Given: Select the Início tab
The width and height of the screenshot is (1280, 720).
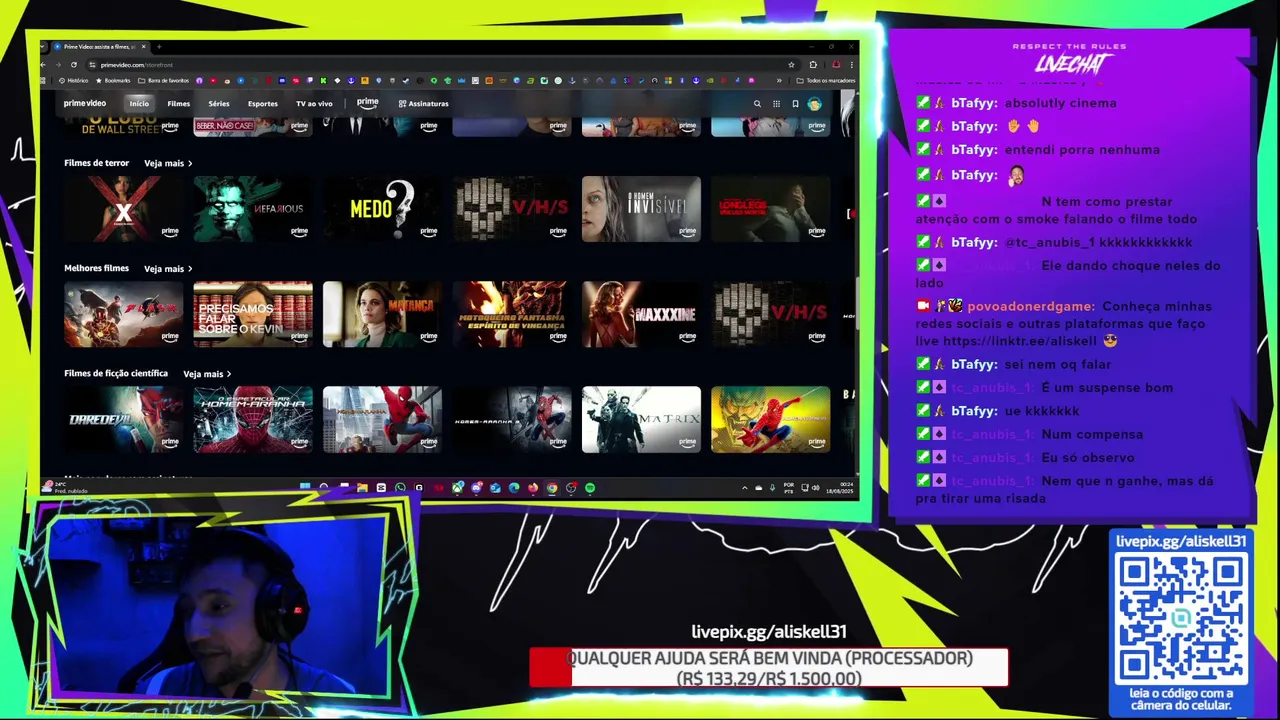Looking at the screenshot, I should coord(139,103).
